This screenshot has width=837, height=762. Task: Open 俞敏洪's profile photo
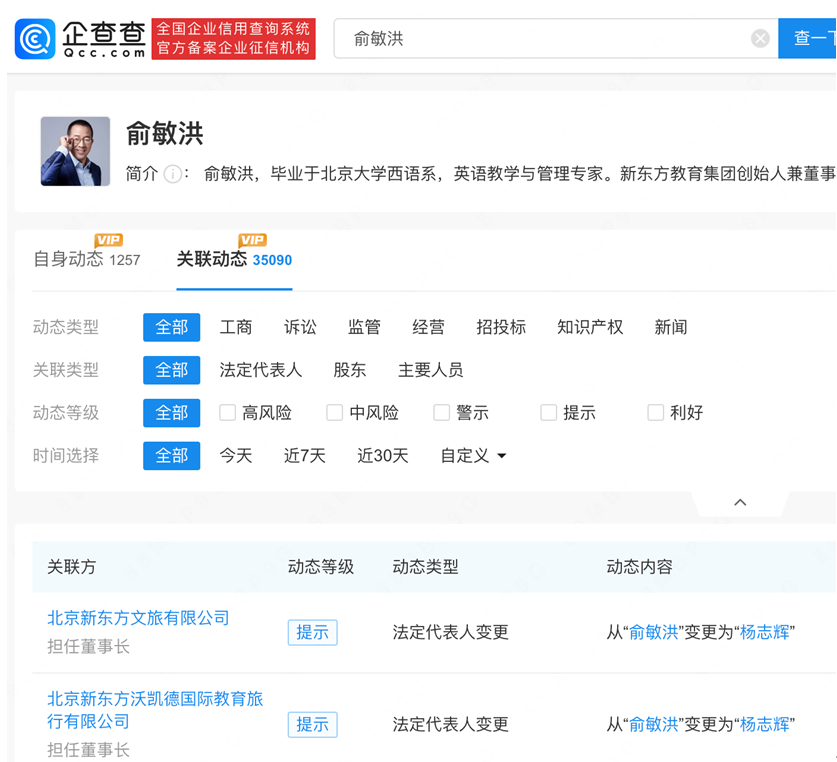(x=75, y=151)
